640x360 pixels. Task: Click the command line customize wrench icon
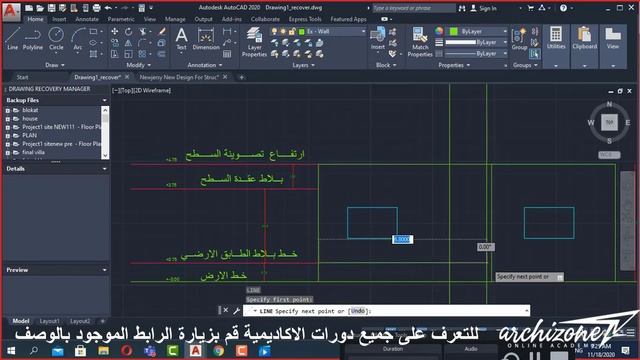pos(236,311)
